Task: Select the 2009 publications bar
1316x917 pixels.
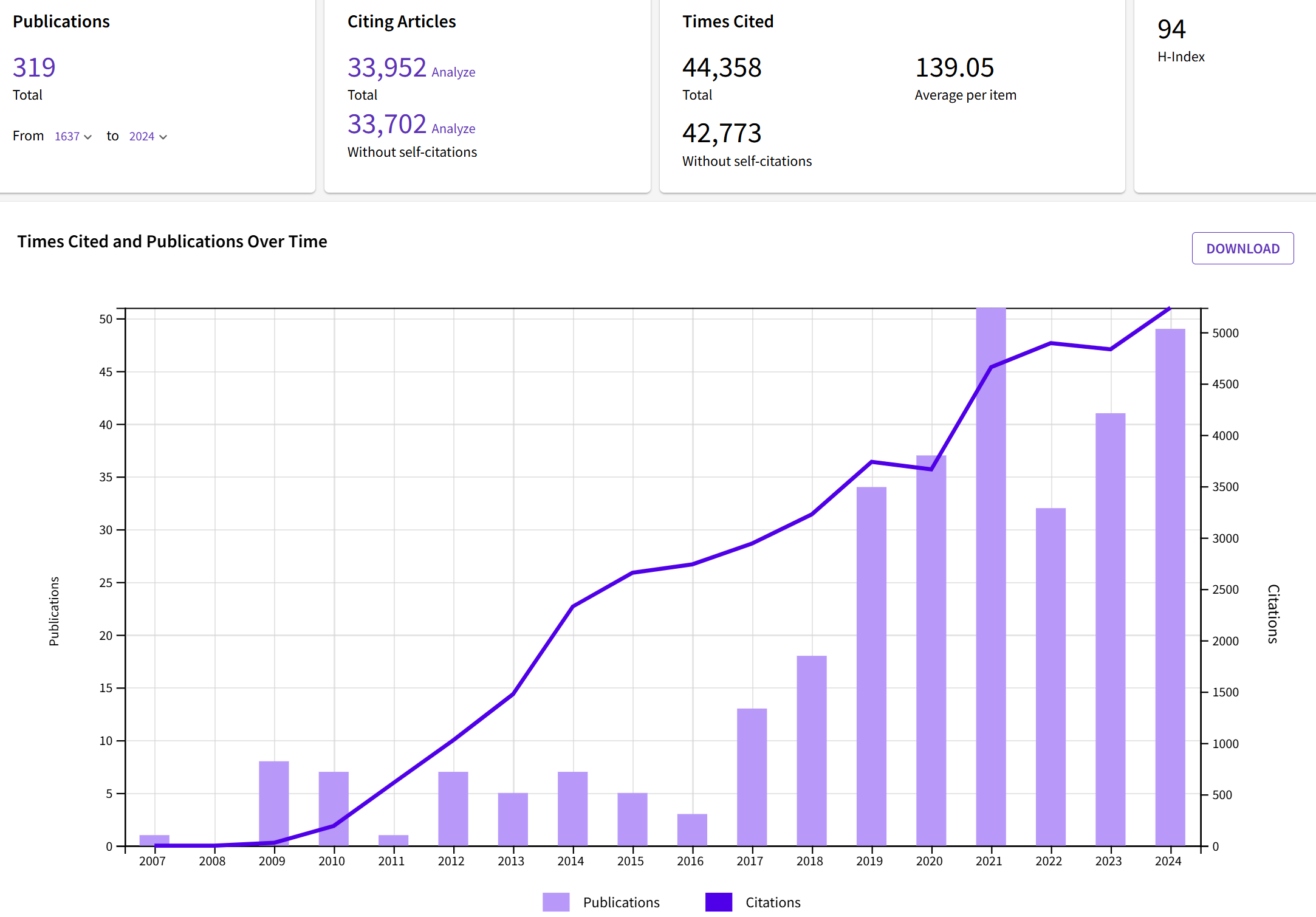Action: click(274, 803)
